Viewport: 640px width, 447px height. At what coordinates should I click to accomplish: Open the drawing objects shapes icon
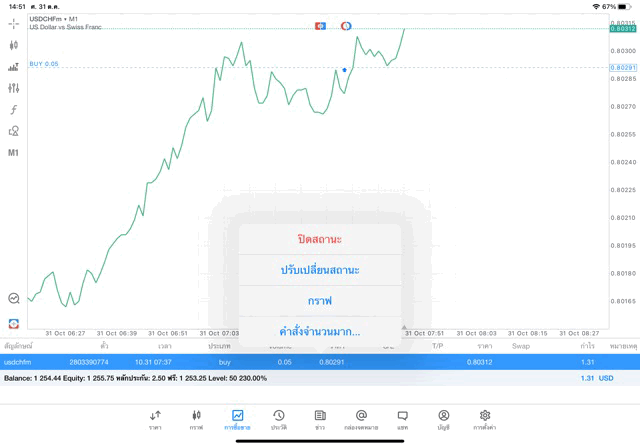[13, 131]
